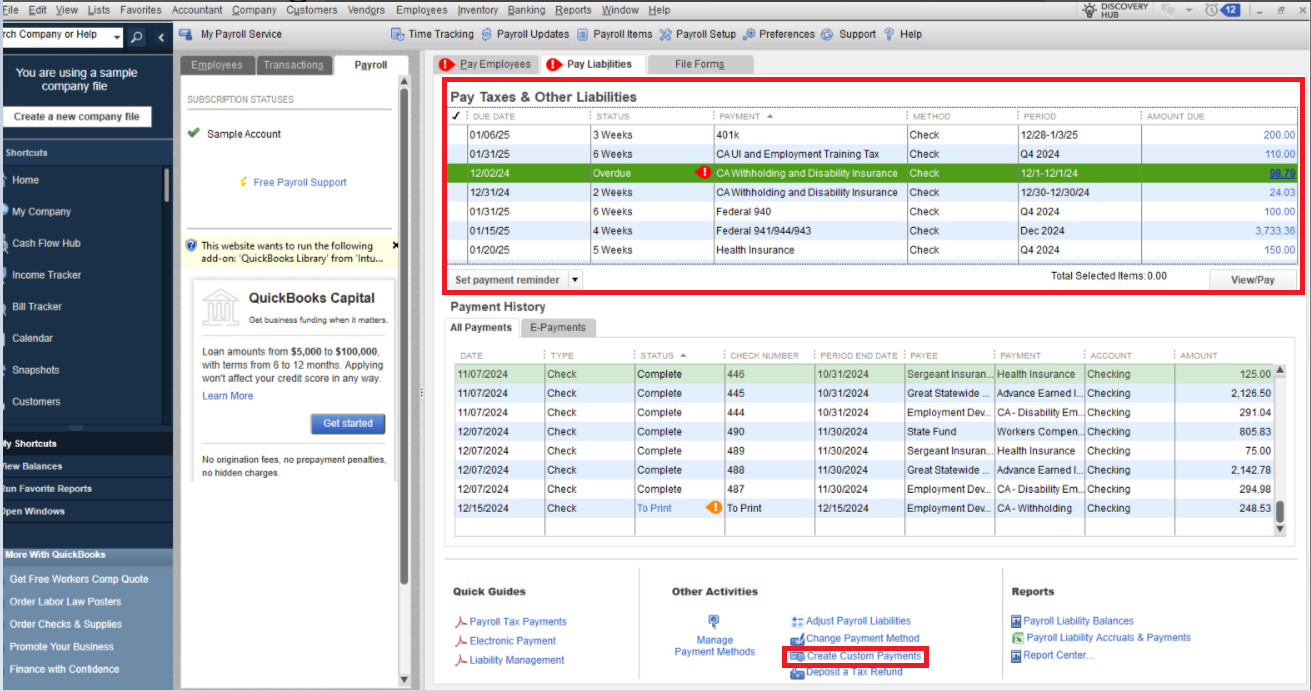Click the chat feedback icon in title bar
The image size is (1311, 691).
click(1166, 10)
